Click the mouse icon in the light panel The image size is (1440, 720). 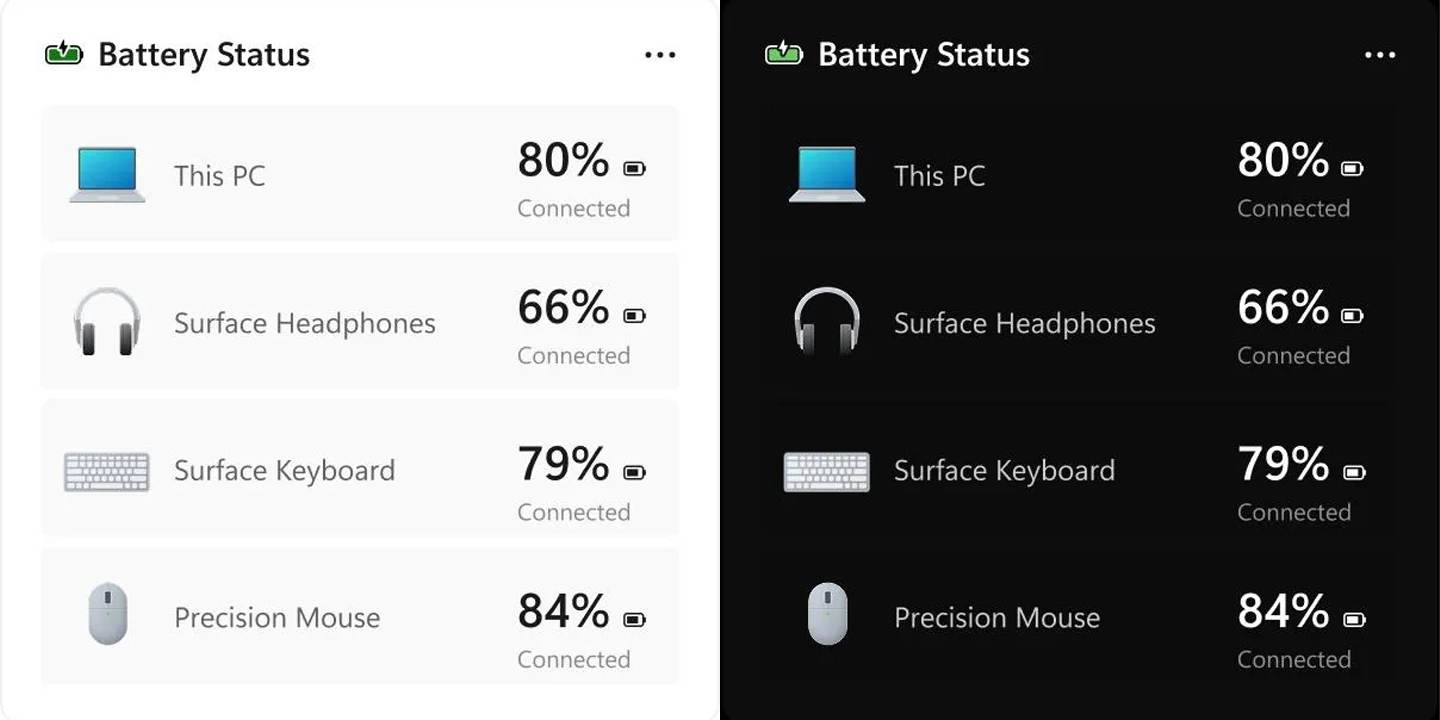[108, 613]
